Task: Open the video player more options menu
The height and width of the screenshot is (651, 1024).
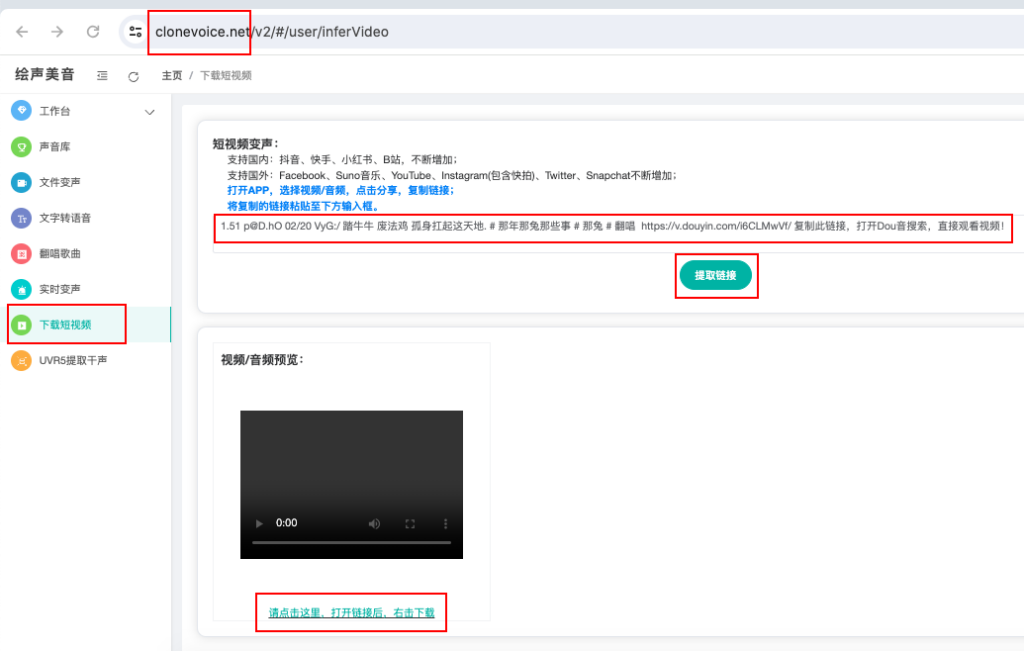Action: tap(445, 524)
